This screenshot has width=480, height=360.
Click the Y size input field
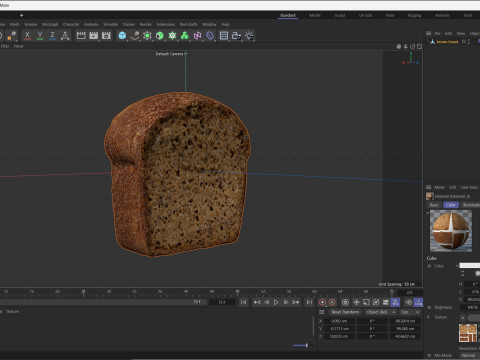click(x=405, y=329)
